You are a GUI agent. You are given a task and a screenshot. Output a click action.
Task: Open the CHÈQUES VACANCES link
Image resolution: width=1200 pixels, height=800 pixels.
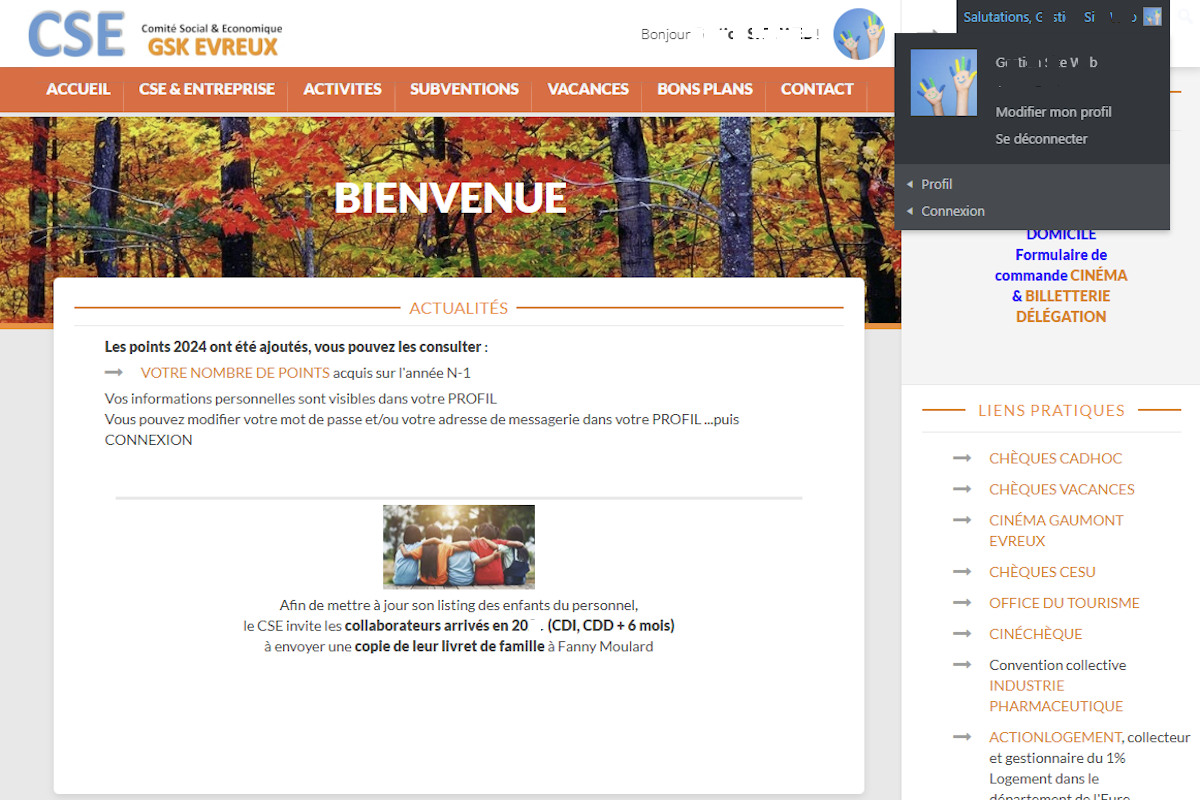(1061, 489)
